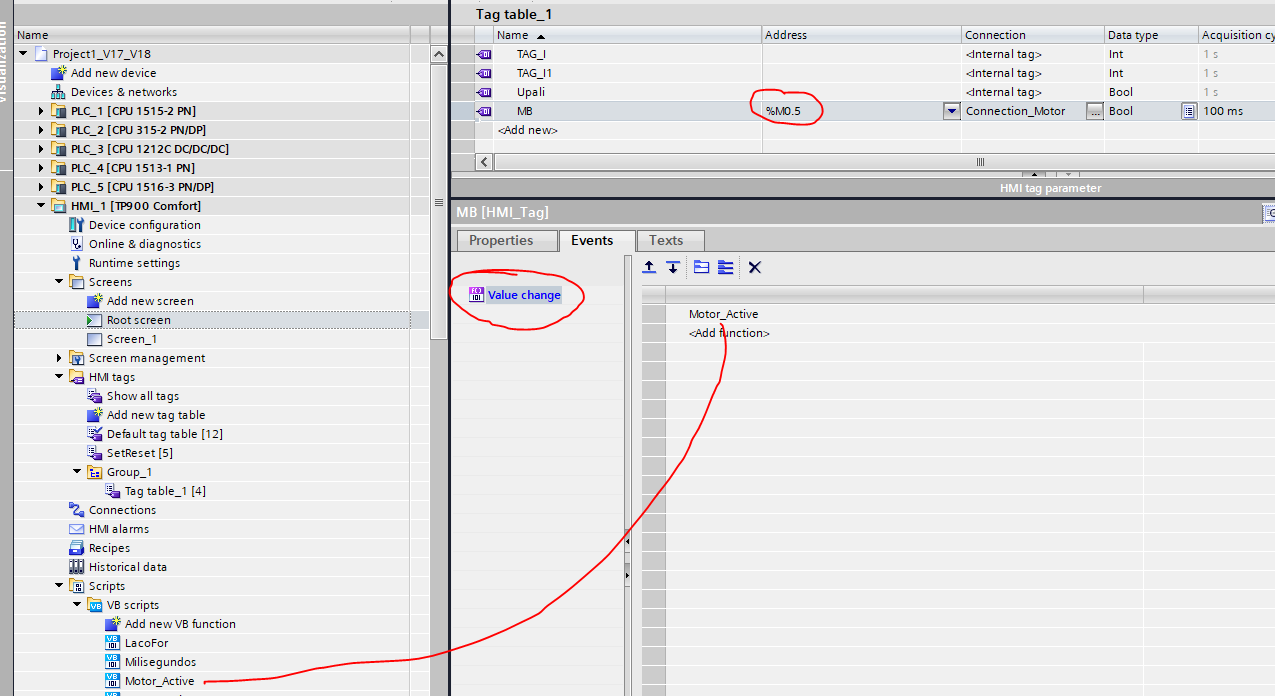Open Root screen in the project tree
Image resolution: width=1275 pixels, height=696 pixels.
pos(139,320)
